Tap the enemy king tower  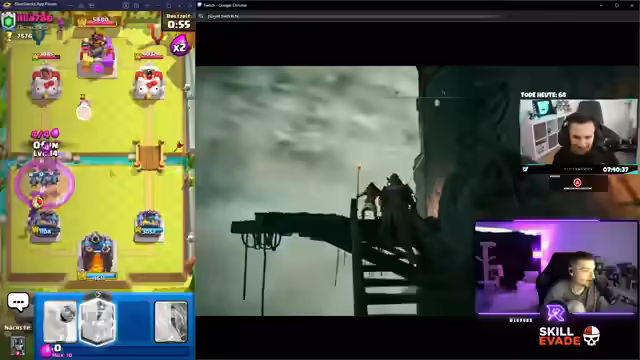(97, 55)
